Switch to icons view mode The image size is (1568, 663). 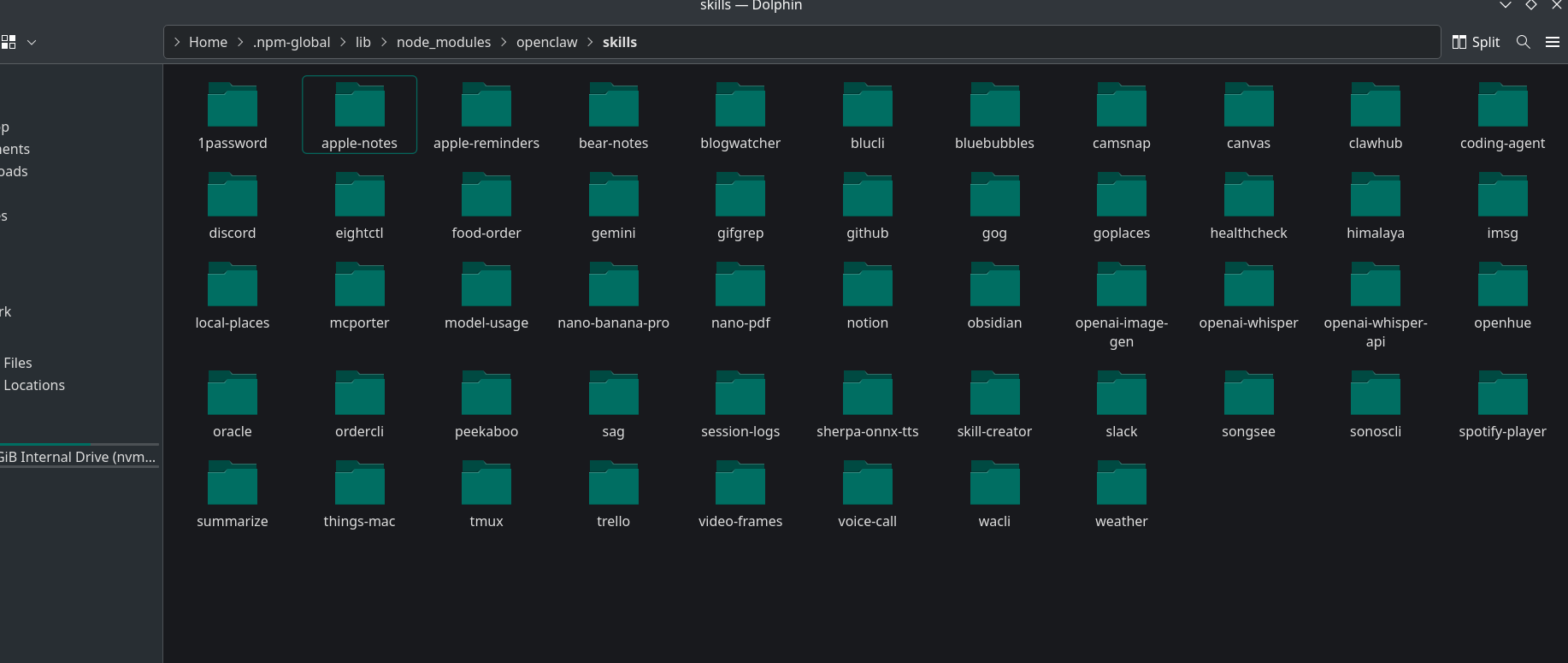(9, 42)
